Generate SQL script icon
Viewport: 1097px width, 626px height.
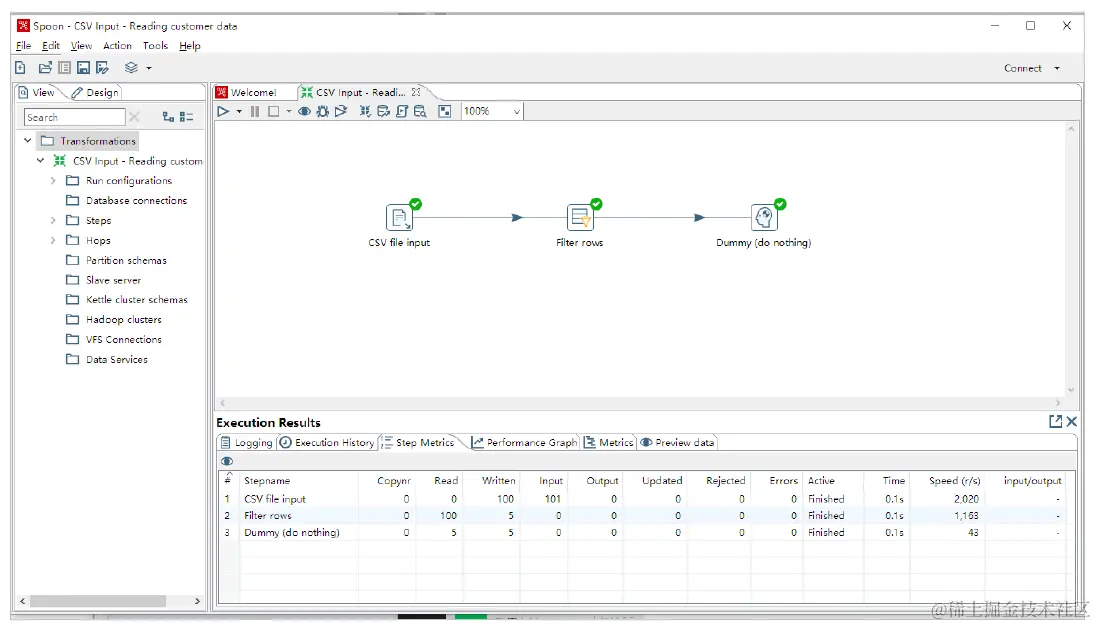pos(402,111)
